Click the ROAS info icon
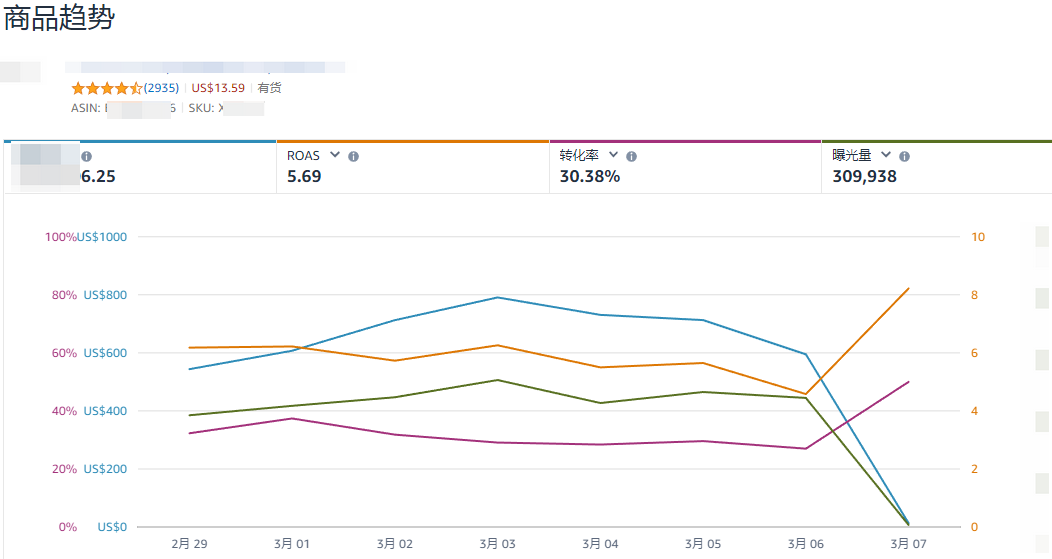1052x559 pixels. 353,157
